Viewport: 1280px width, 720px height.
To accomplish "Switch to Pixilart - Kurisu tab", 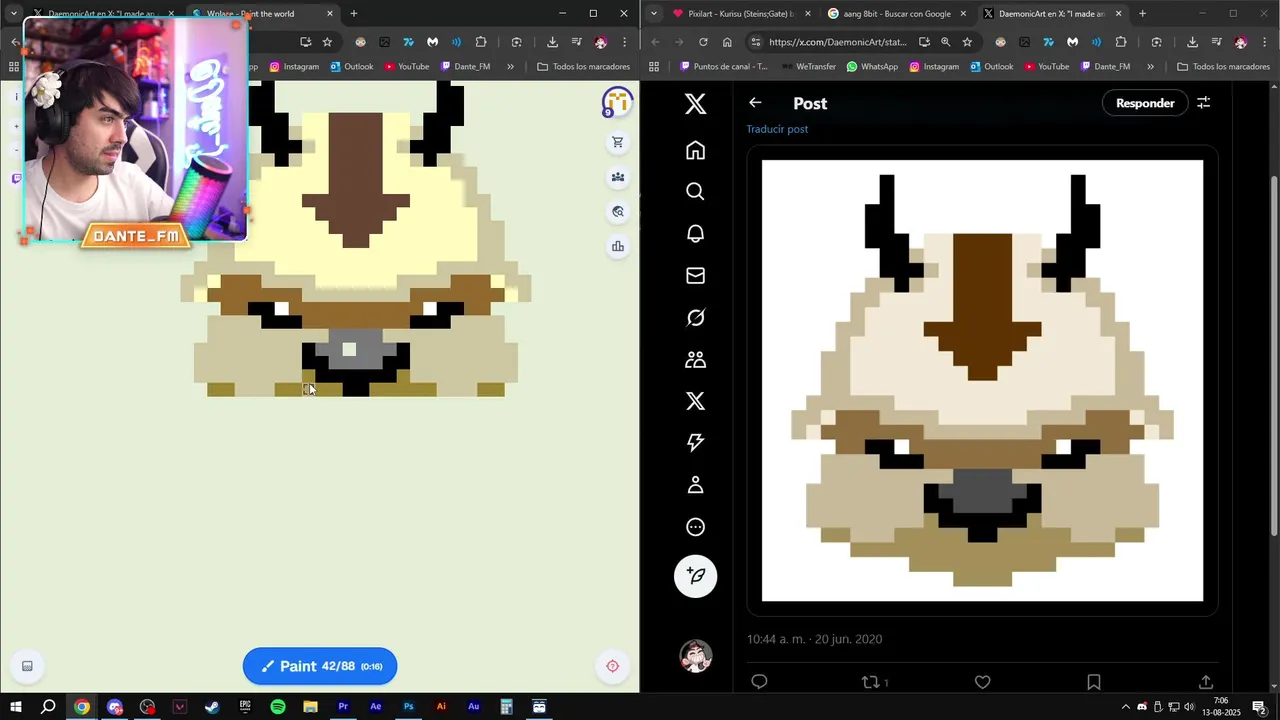I will click(742, 14).
